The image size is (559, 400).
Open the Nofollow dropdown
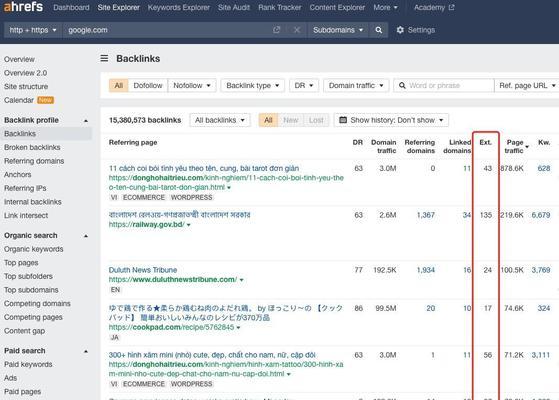tap(192, 86)
